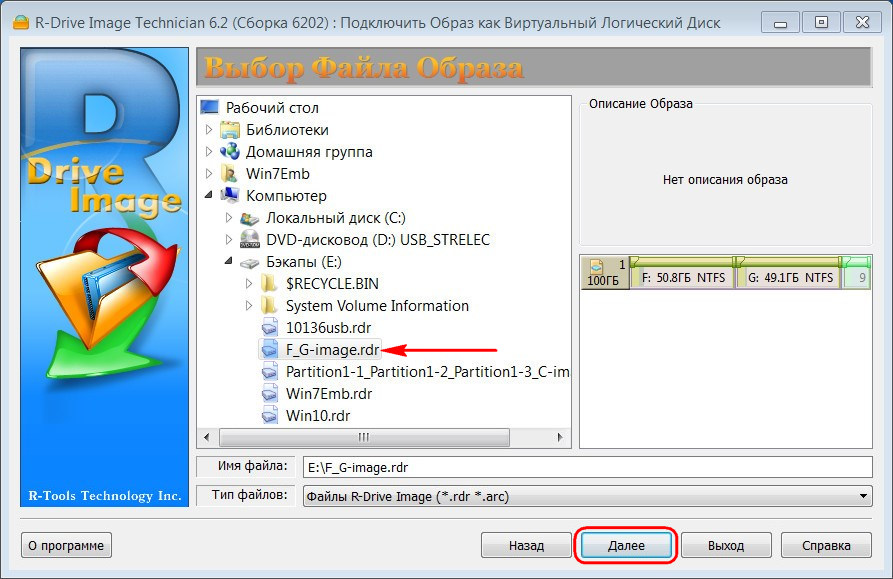Select Рабочий стол in the tree
The height and width of the screenshot is (579, 893).
click(x=272, y=108)
